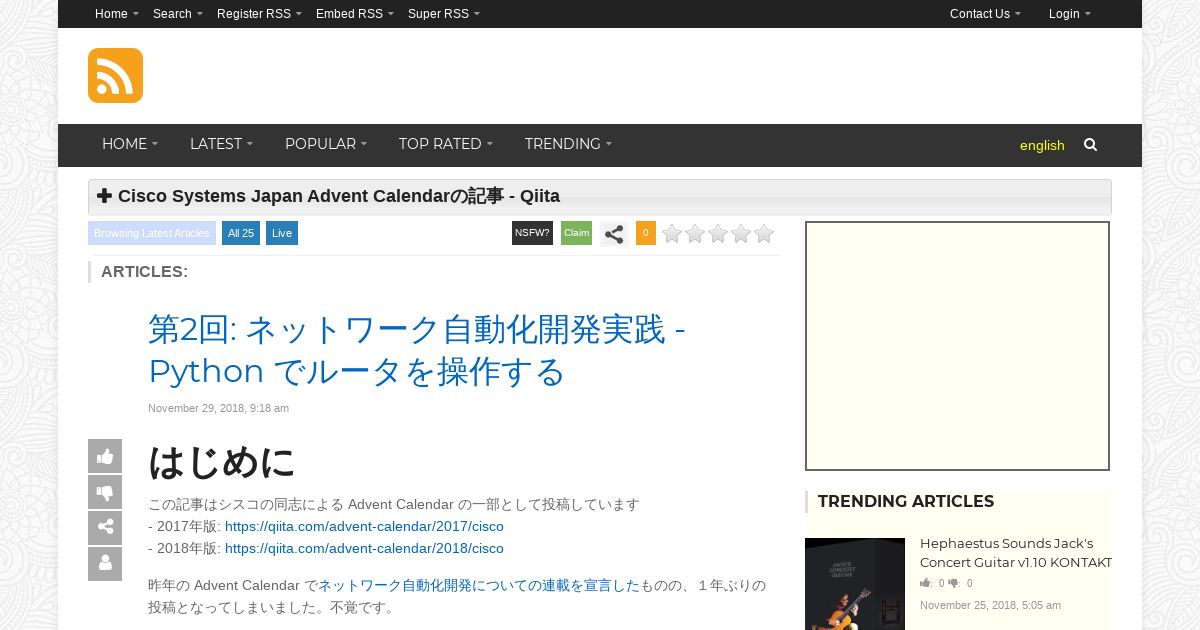
Task: Click the Live button
Action: (282, 233)
